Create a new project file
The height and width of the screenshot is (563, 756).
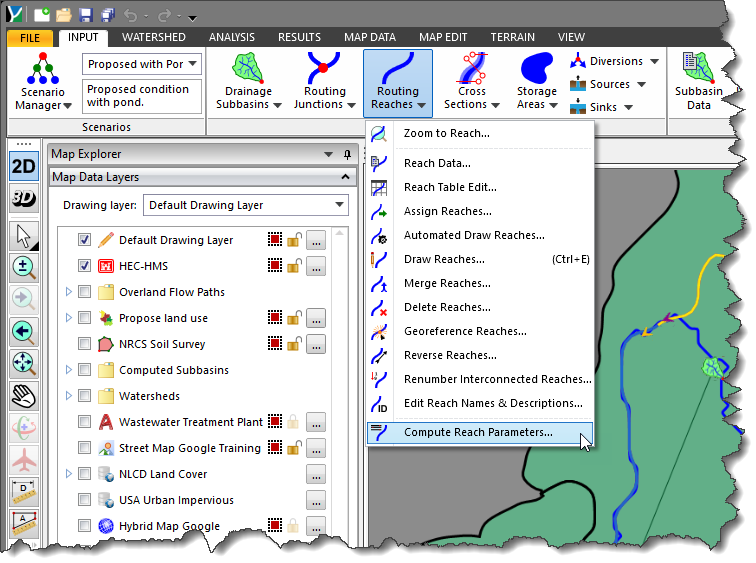click(42, 15)
